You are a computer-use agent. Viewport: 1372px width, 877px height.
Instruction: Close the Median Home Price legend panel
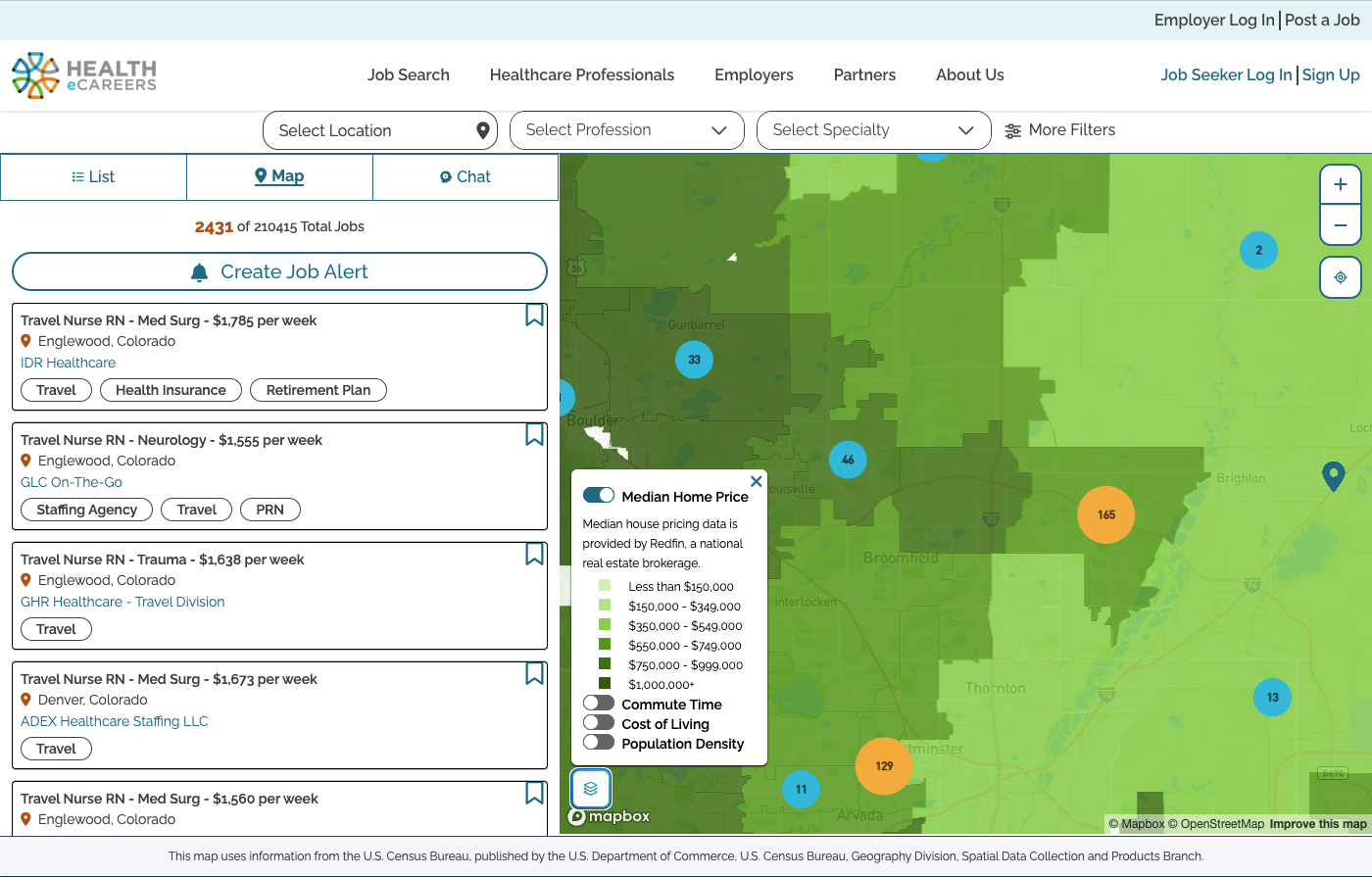click(x=756, y=481)
